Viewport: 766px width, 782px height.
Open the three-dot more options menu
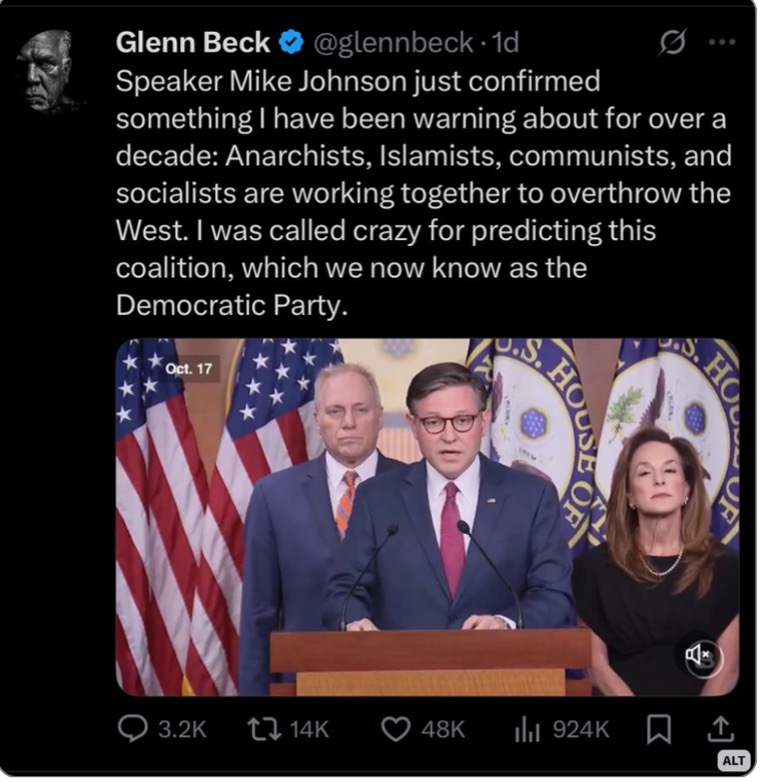click(721, 43)
